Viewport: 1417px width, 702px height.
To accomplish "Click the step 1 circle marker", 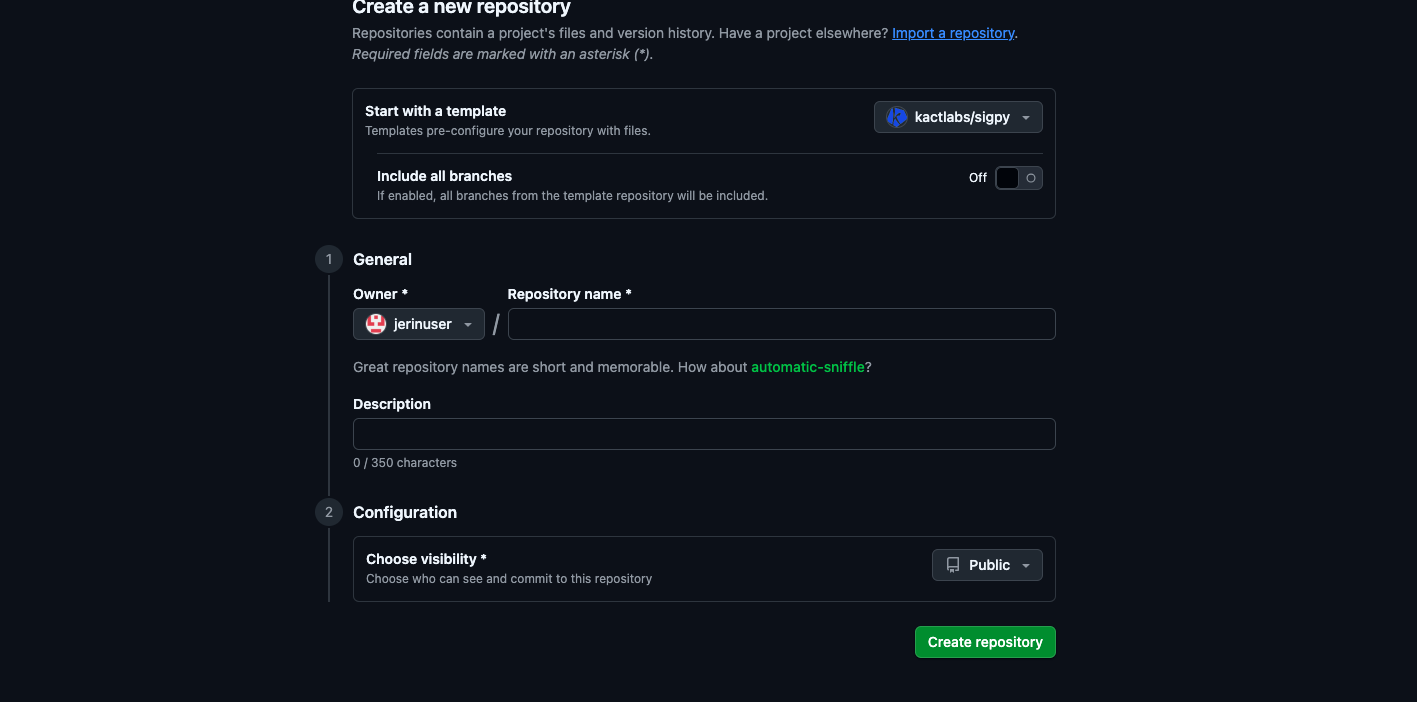I will point(328,259).
